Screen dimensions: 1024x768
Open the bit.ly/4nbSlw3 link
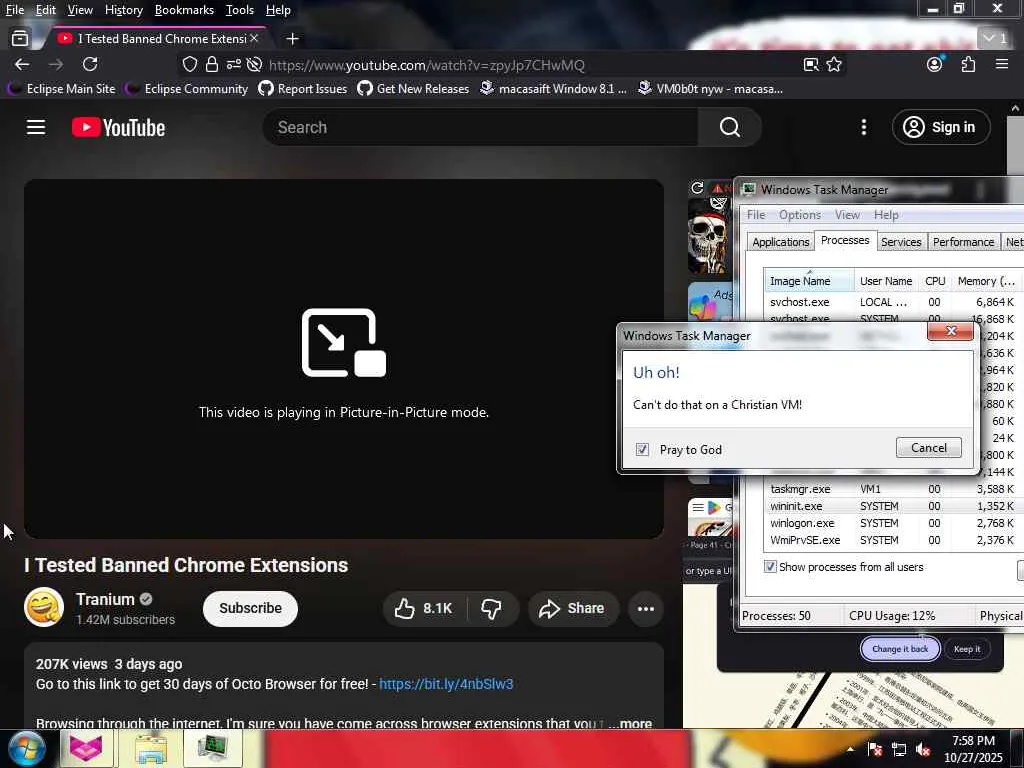point(446,684)
